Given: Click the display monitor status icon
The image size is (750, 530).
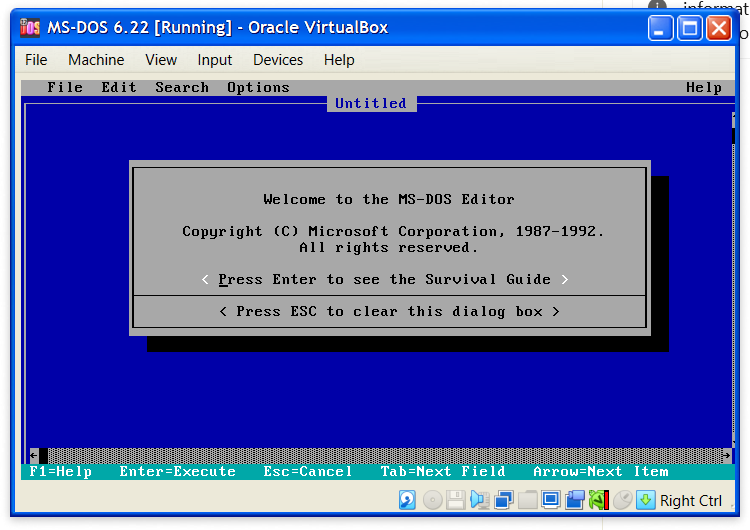Looking at the screenshot, I should pyautogui.click(x=551, y=500).
